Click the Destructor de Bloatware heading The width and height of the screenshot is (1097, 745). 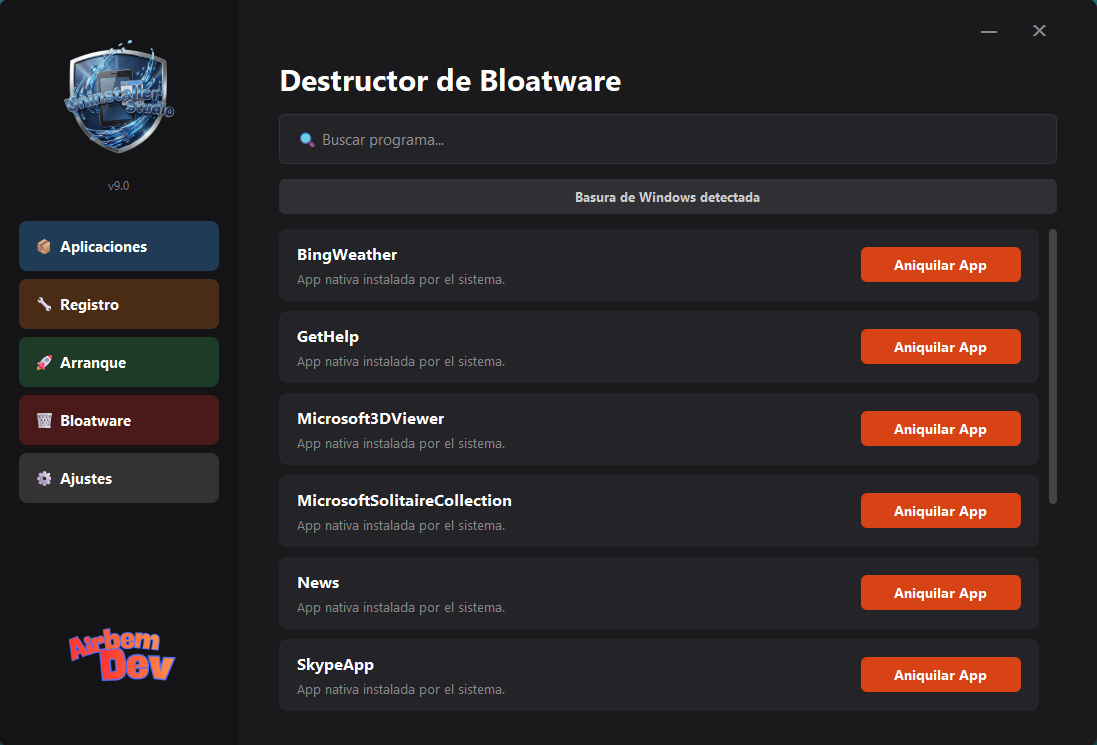[451, 80]
